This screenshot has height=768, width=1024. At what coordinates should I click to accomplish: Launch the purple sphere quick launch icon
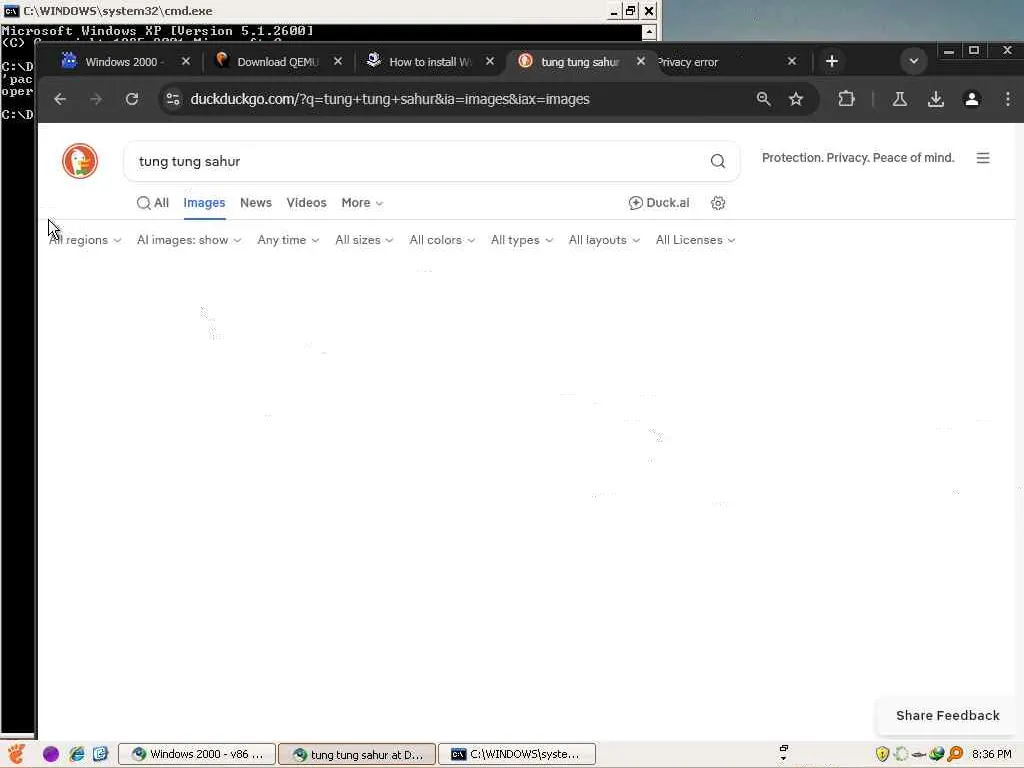click(51, 754)
